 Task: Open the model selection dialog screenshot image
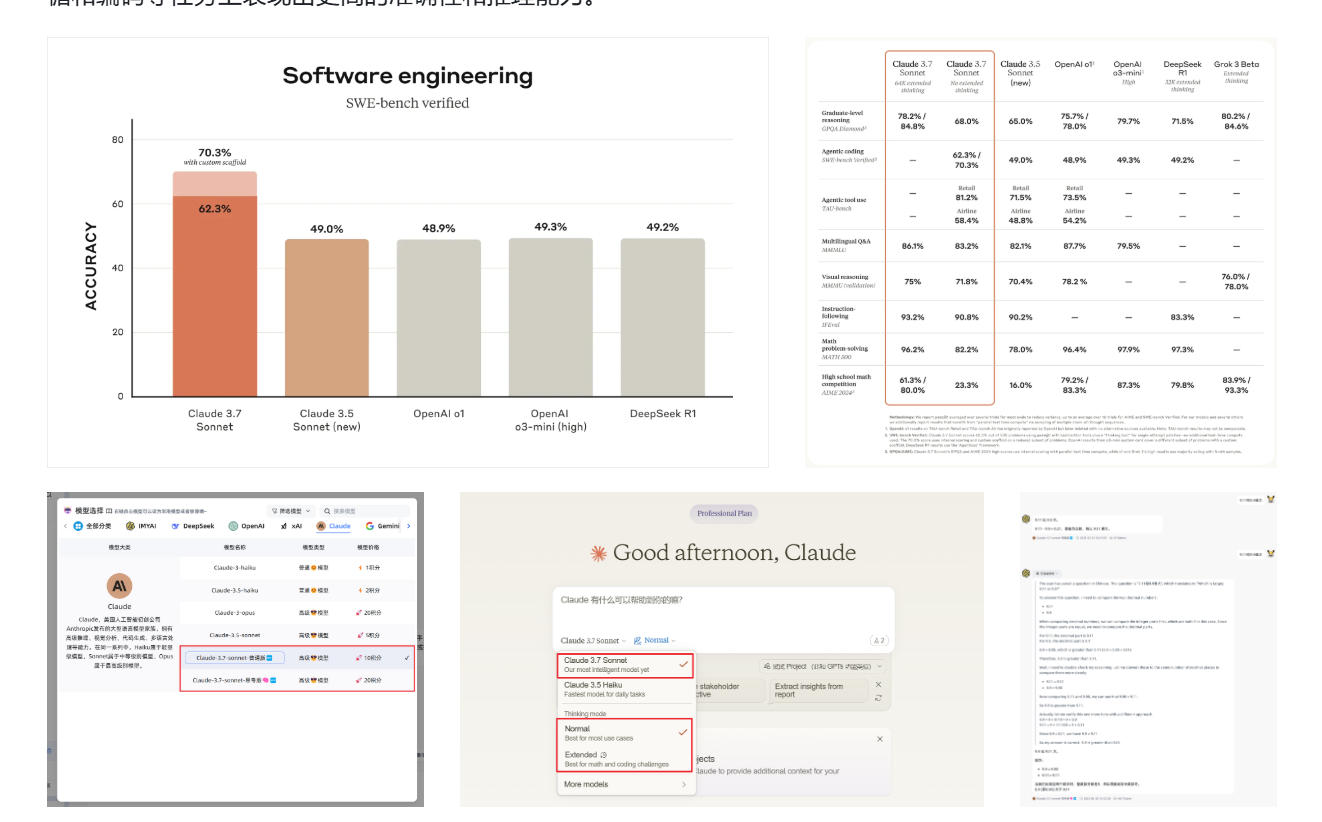(x=235, y=649)
